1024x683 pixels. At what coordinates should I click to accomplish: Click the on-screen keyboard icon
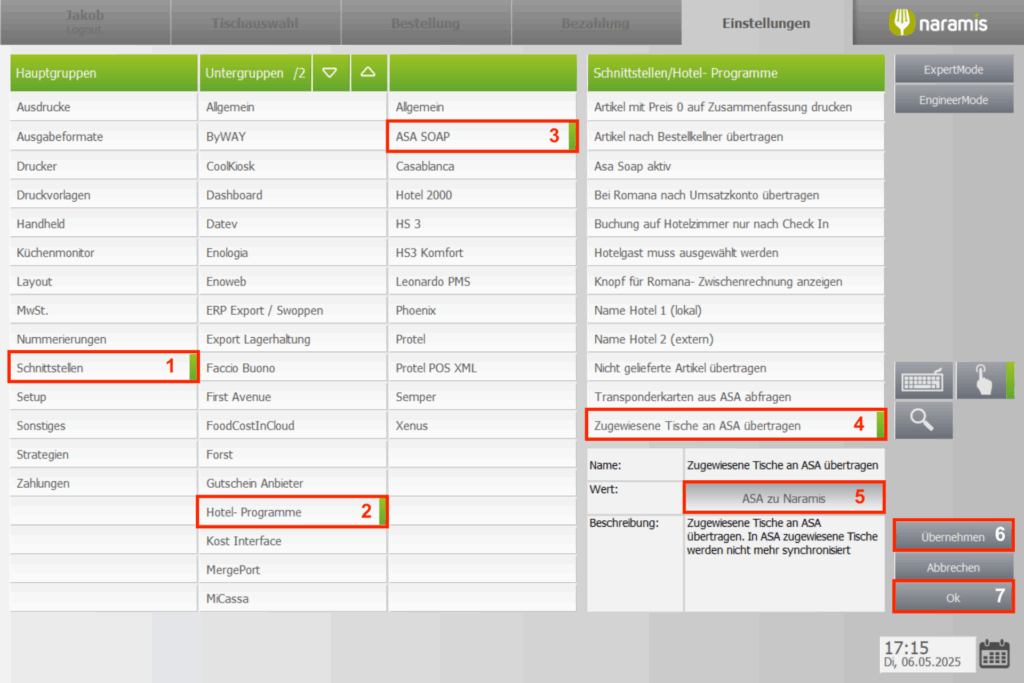921,381
